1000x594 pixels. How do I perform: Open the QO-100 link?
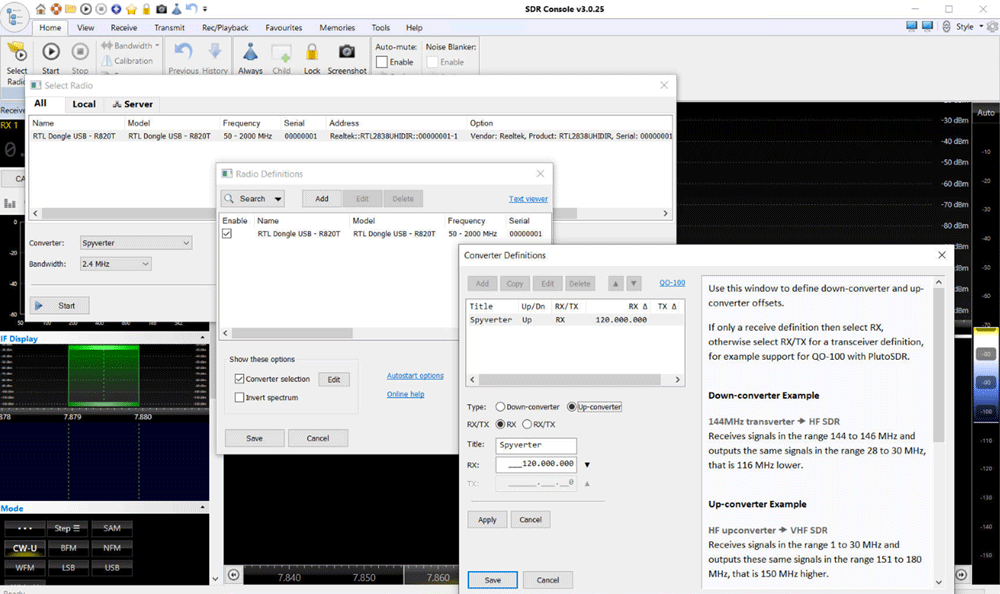click(672, 283)
